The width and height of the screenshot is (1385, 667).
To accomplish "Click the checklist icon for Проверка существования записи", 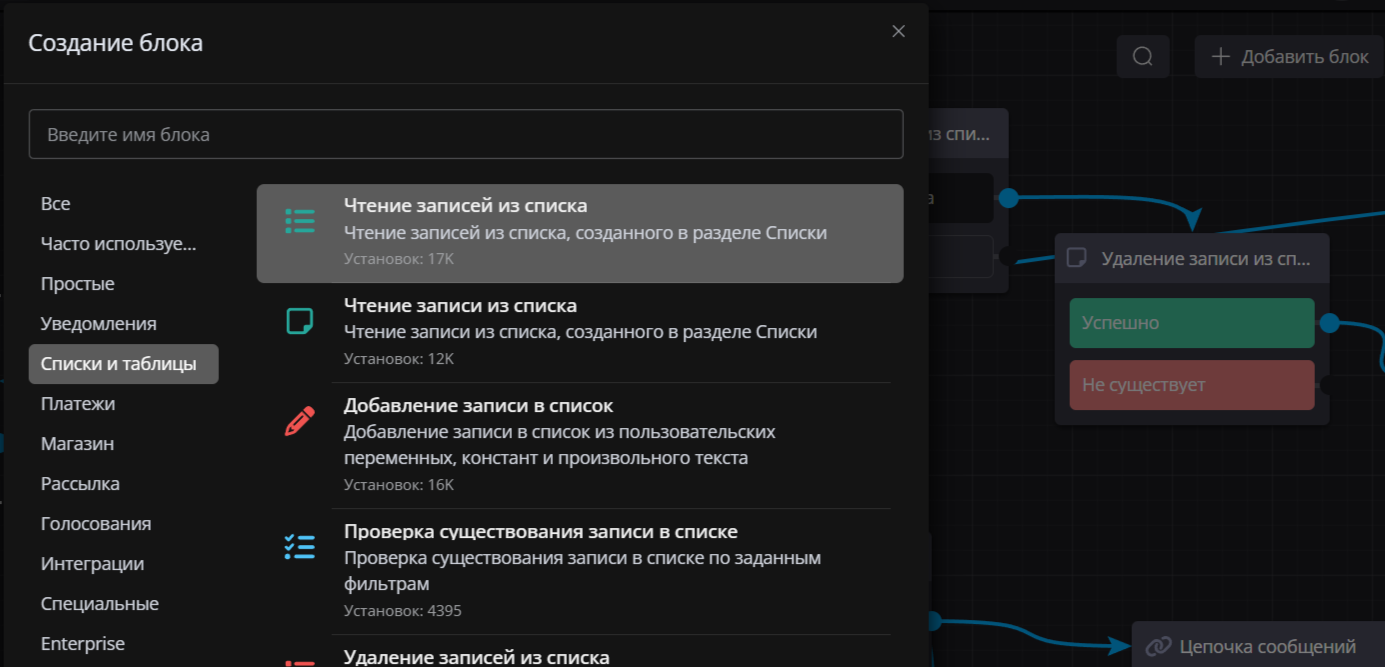I will [x=299, y=546].
